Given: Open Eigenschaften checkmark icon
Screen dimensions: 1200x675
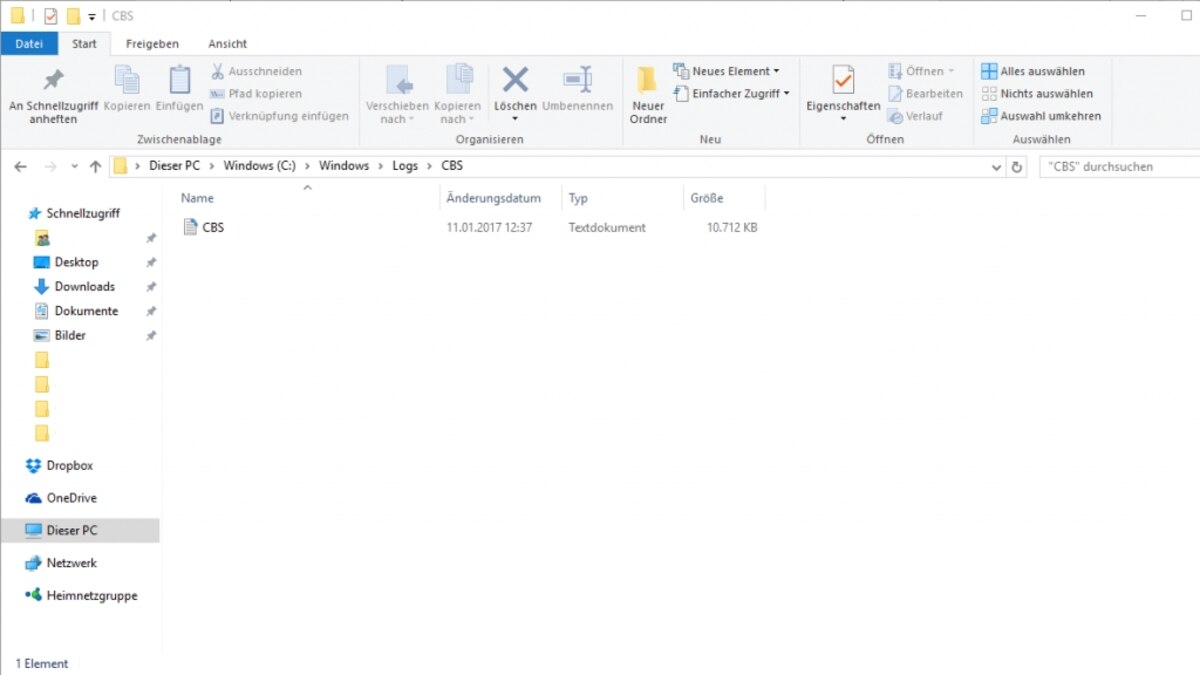Looking at the screenshot, I should 843,80.
